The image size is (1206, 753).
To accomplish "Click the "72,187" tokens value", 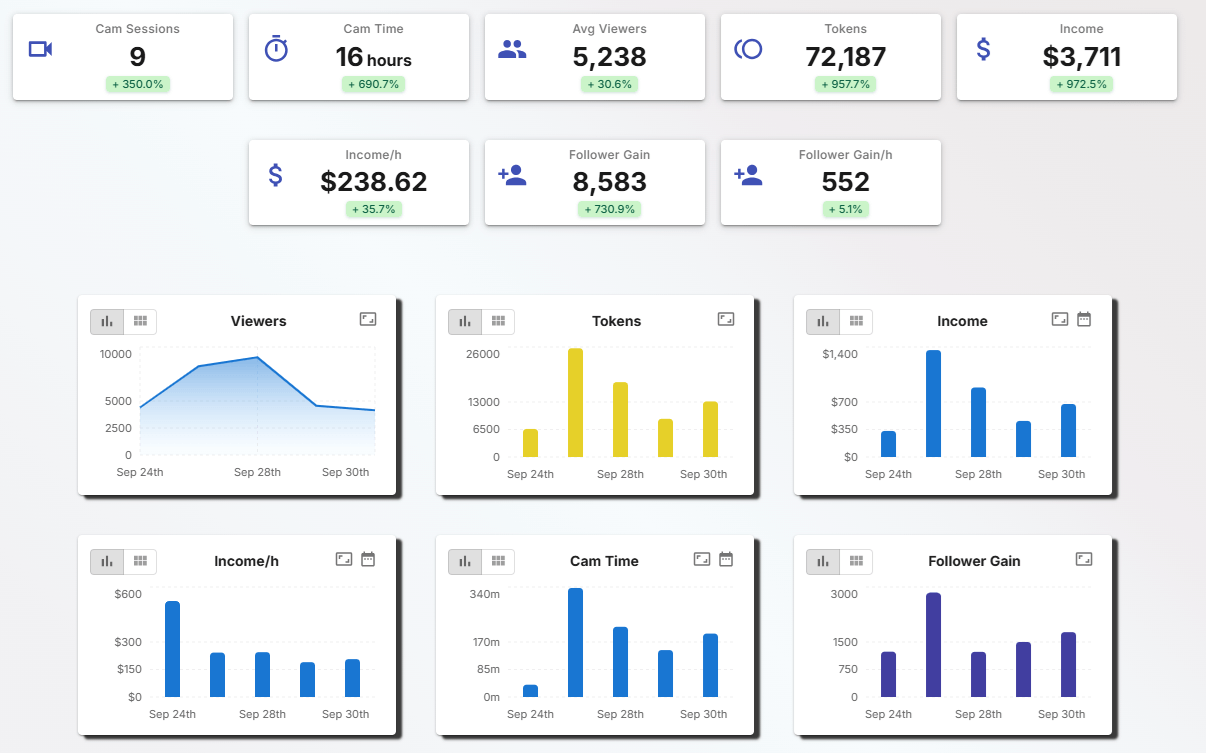I will click(x=846, y=57).
